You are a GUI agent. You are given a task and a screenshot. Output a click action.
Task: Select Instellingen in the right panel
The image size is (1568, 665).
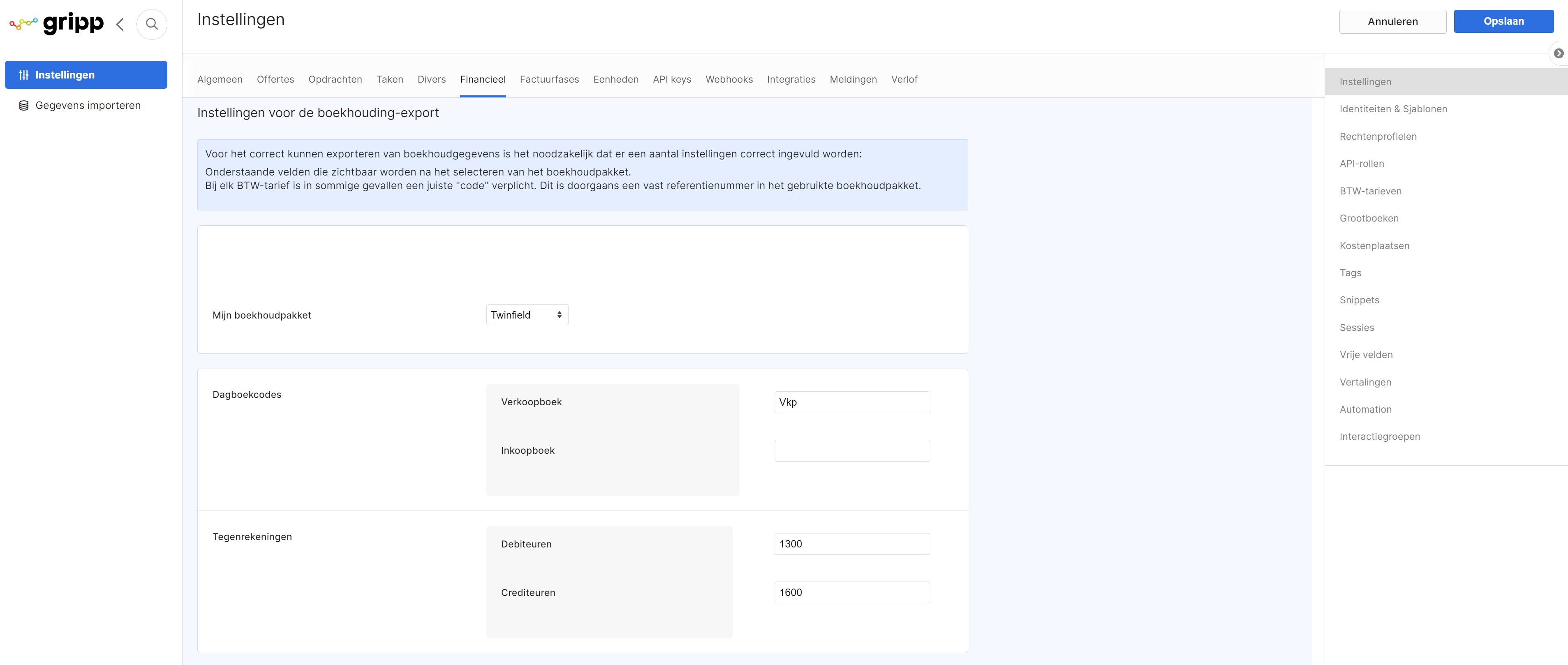tap(1445, 81)
